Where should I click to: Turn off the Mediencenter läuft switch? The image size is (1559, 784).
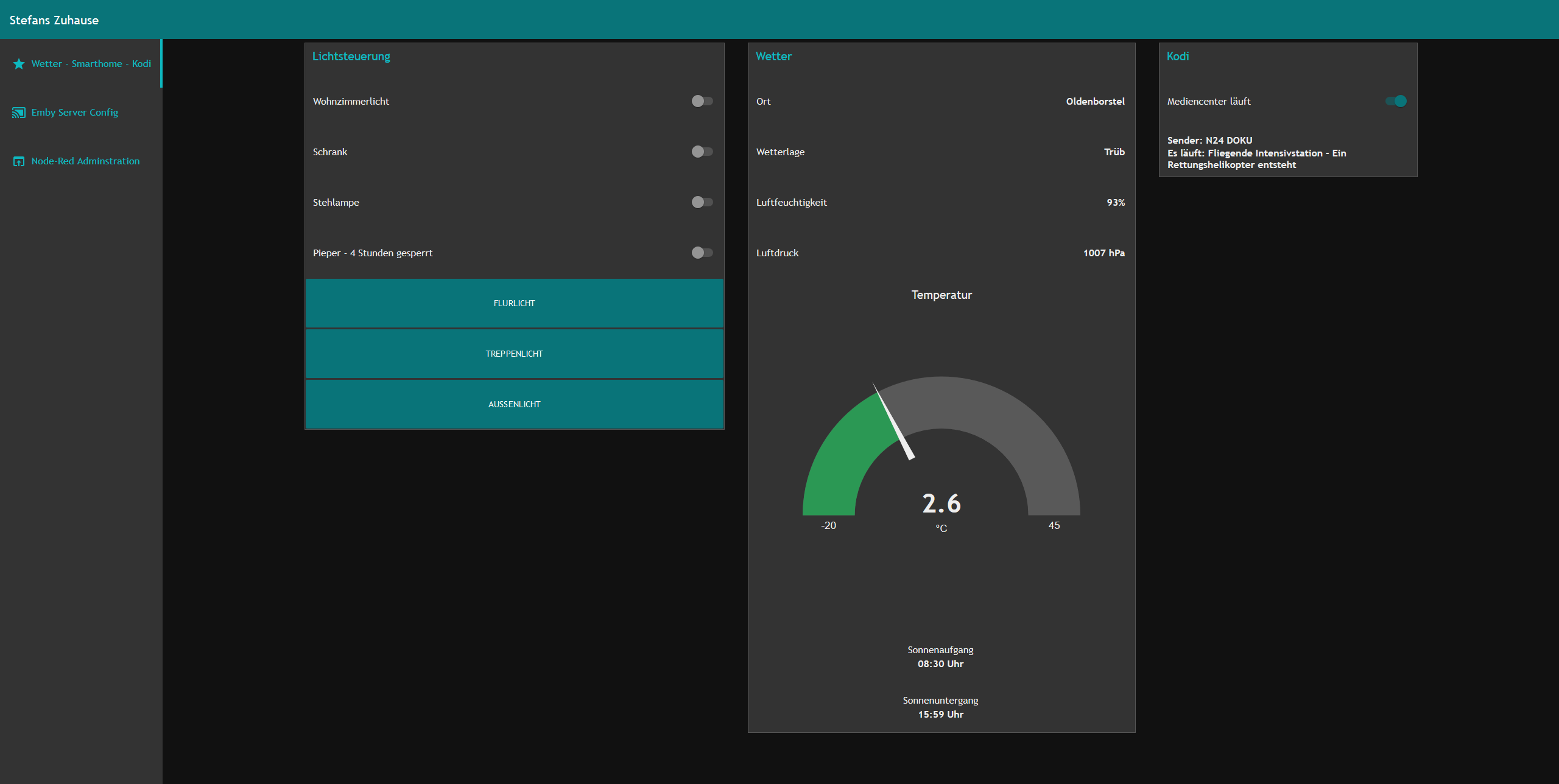coord(1396,101)
